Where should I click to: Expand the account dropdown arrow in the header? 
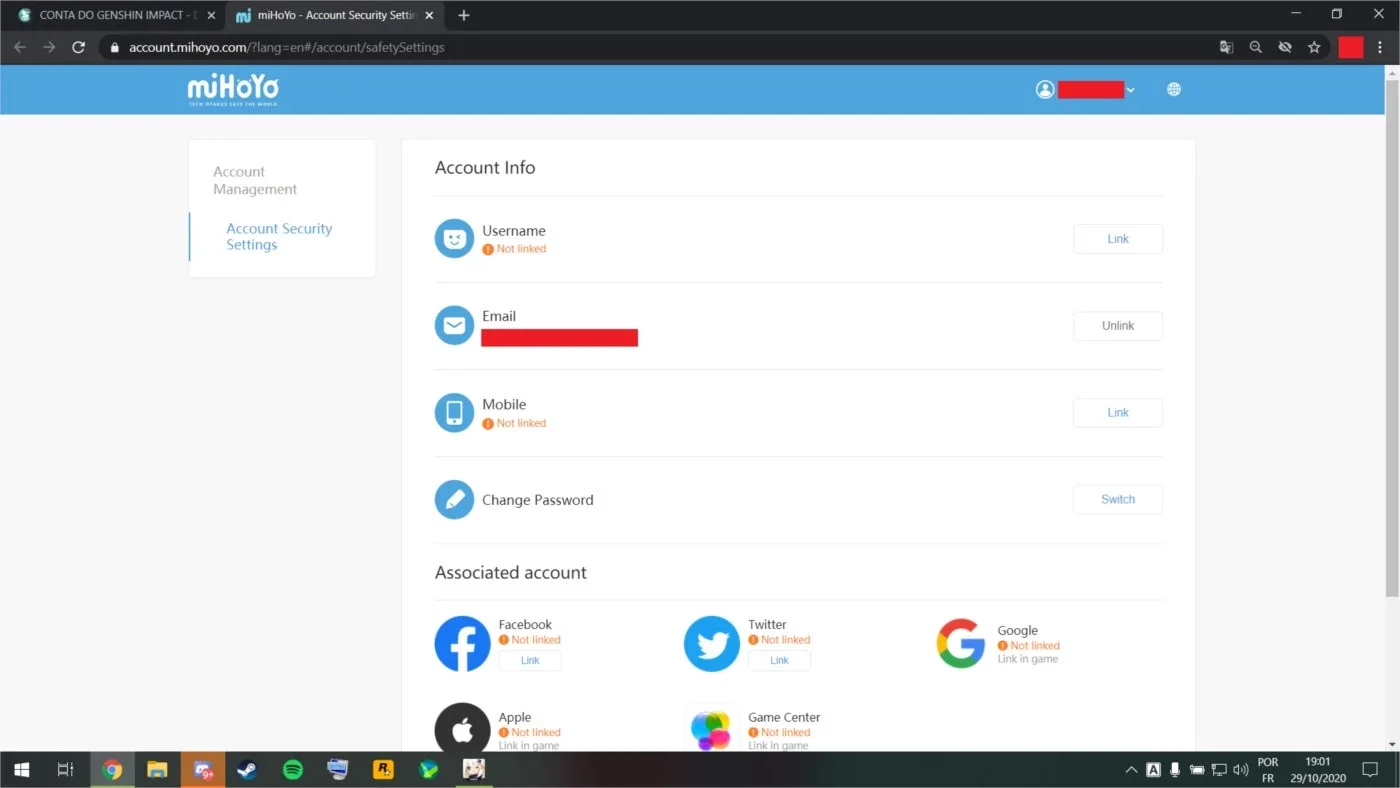[x=1130, y=90]
